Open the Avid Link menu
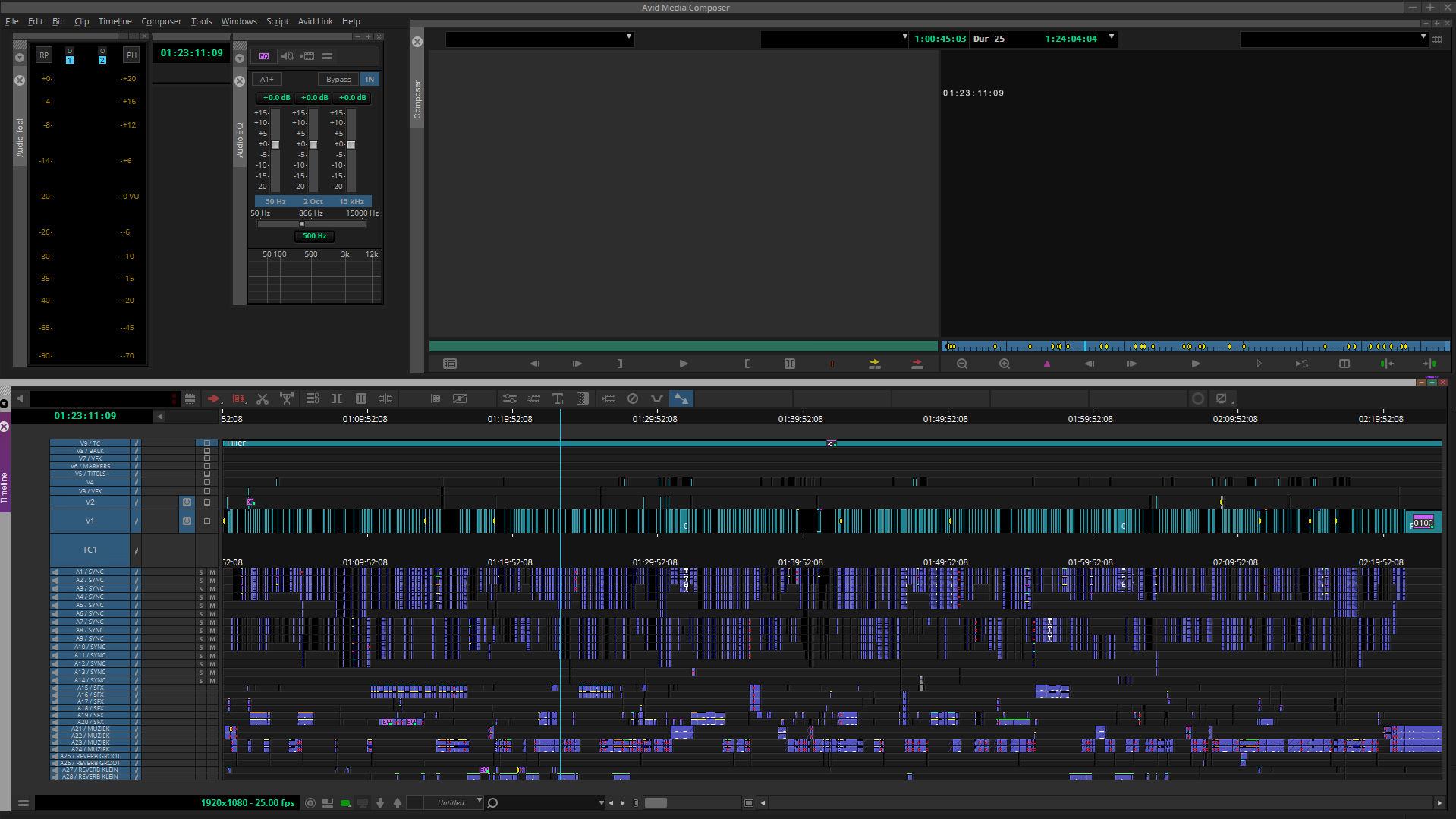 coord(315,21)
